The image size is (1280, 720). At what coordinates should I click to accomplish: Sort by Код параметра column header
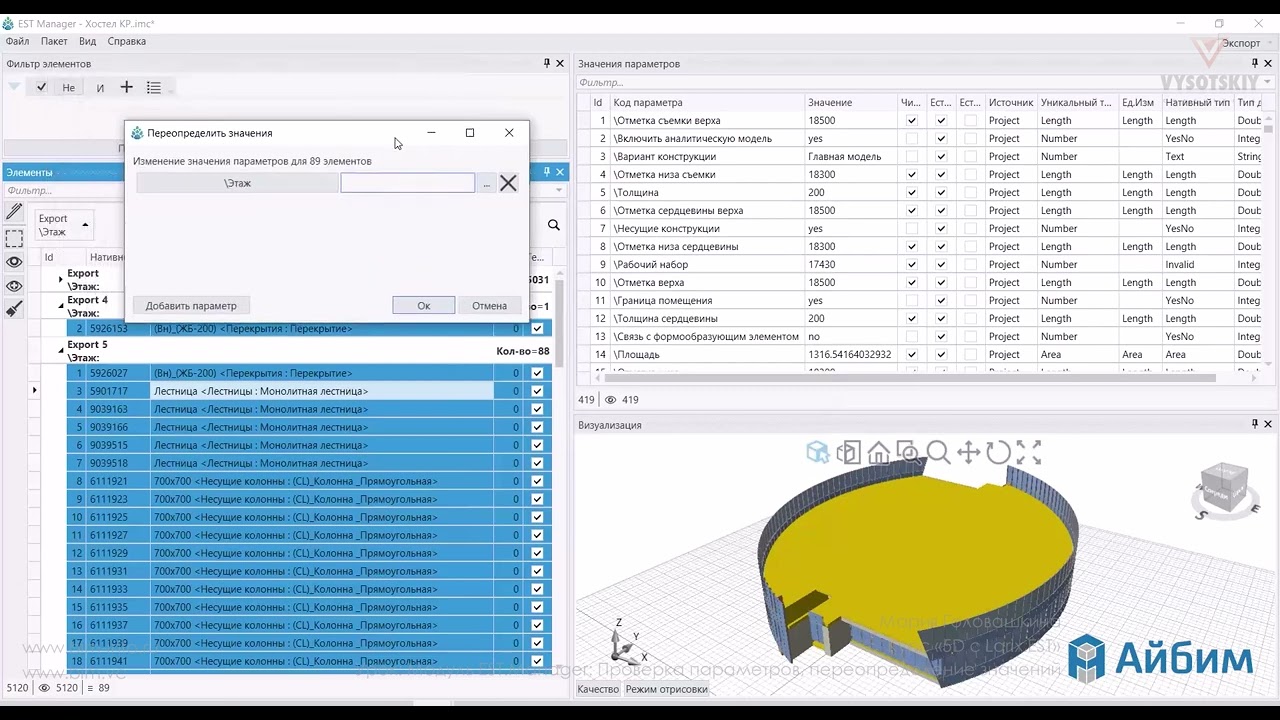pyautogui.click(x=706, y=102)
